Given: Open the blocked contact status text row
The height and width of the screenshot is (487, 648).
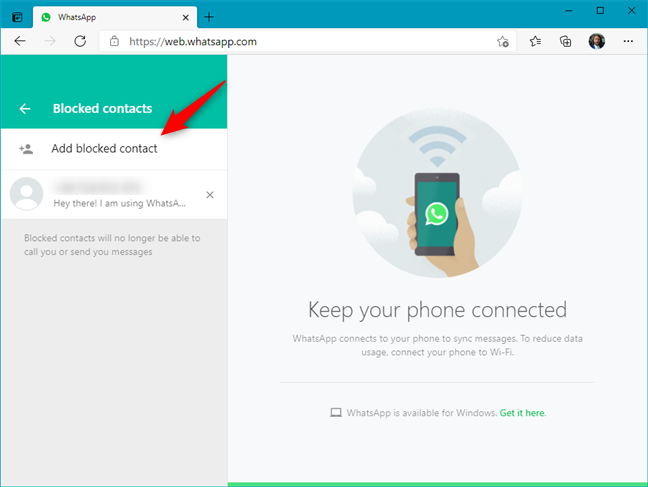Looking at the screenshot, I should (119, 203).
